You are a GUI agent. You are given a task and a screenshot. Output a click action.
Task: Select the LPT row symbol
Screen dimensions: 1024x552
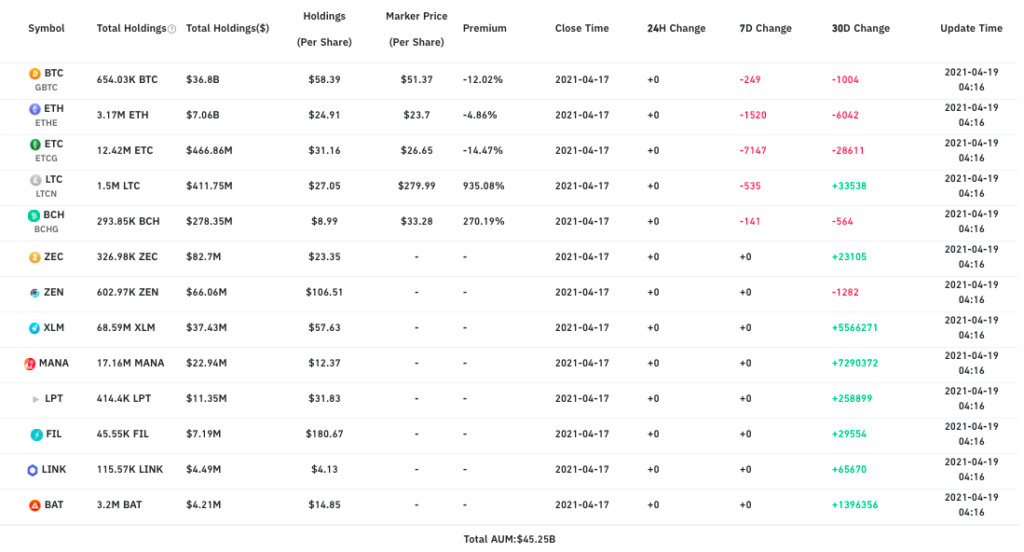[x=53, y=399]
